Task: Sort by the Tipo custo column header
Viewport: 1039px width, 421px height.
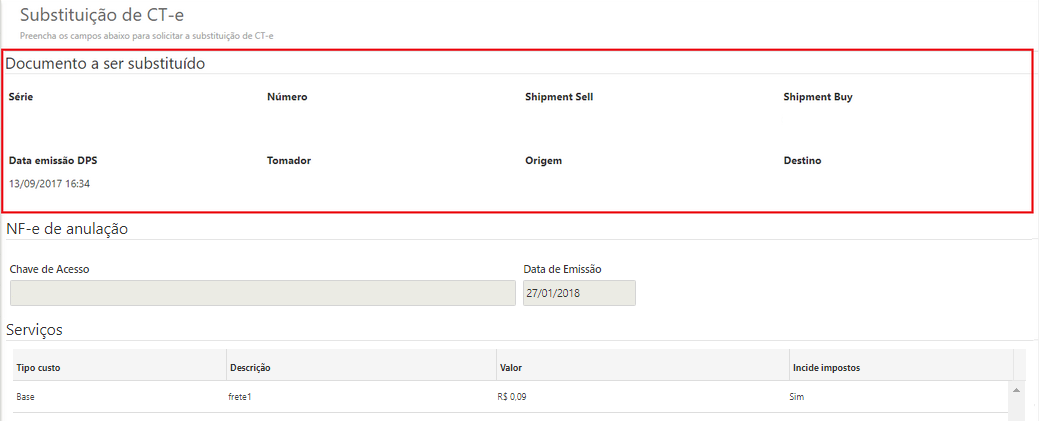Action: pyautogui.click(x=38, y=368)
